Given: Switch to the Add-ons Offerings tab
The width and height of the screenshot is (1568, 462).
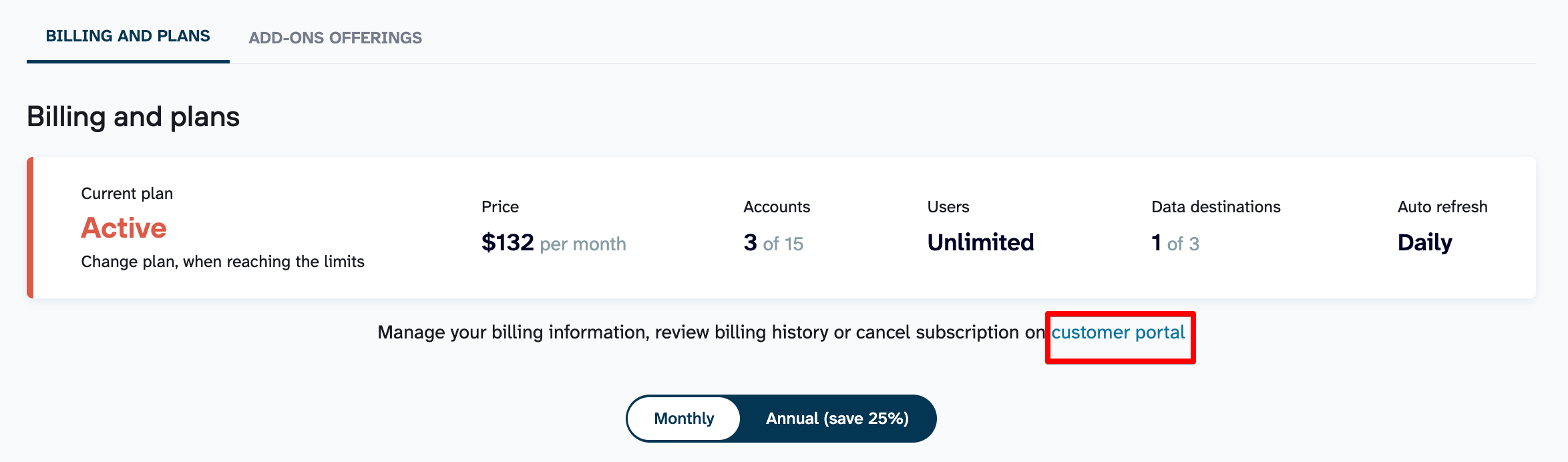Looking at the screenshot, I should coord(335,38).
